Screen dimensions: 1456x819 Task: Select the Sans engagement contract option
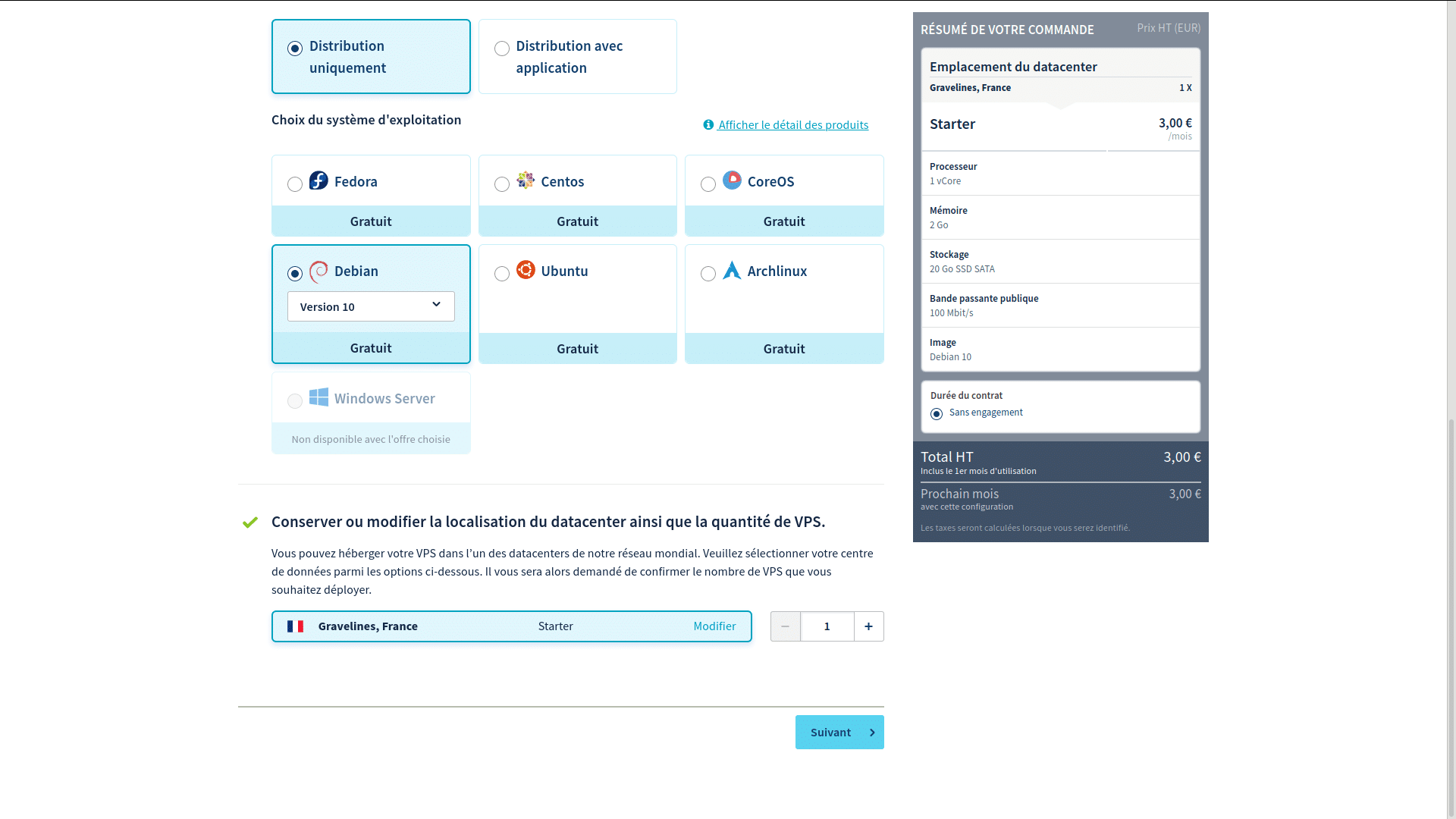point(937,413)
